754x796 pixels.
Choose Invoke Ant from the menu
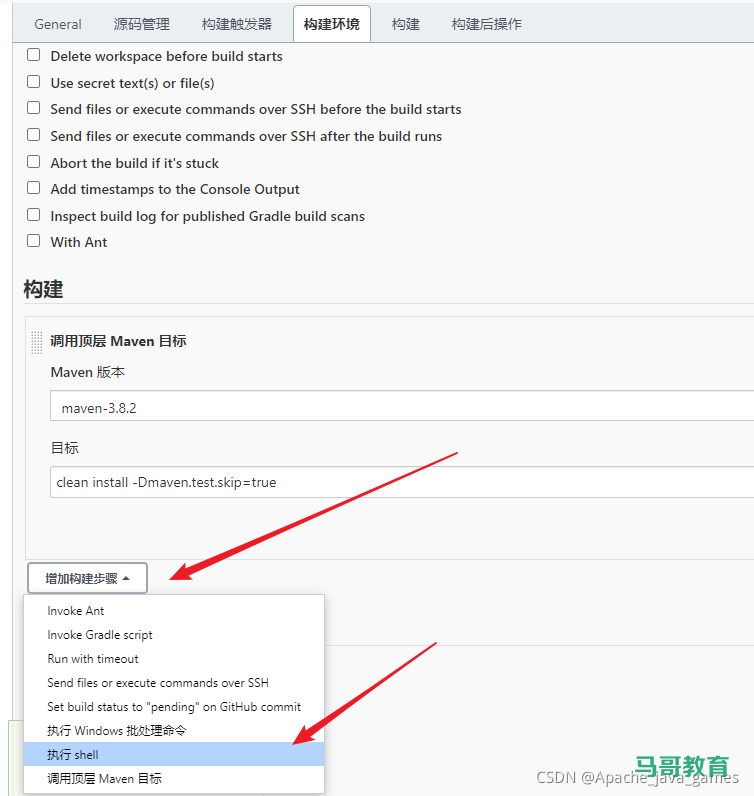pos(174,611)
